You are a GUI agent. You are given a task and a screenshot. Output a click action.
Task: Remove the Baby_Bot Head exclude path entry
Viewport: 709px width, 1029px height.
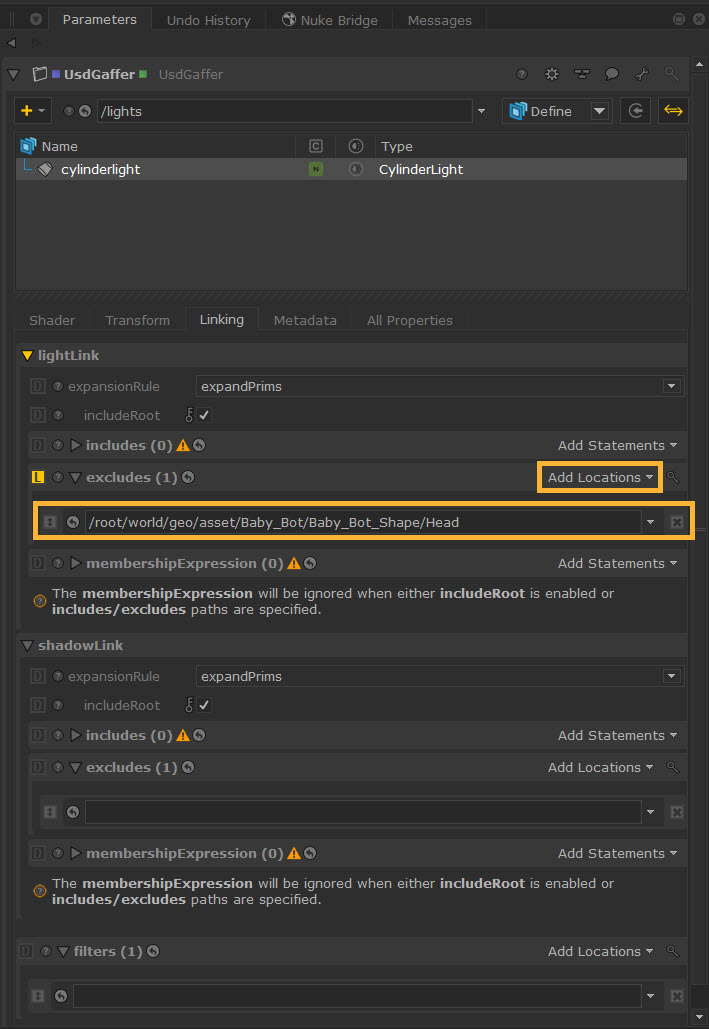point(677,522)
